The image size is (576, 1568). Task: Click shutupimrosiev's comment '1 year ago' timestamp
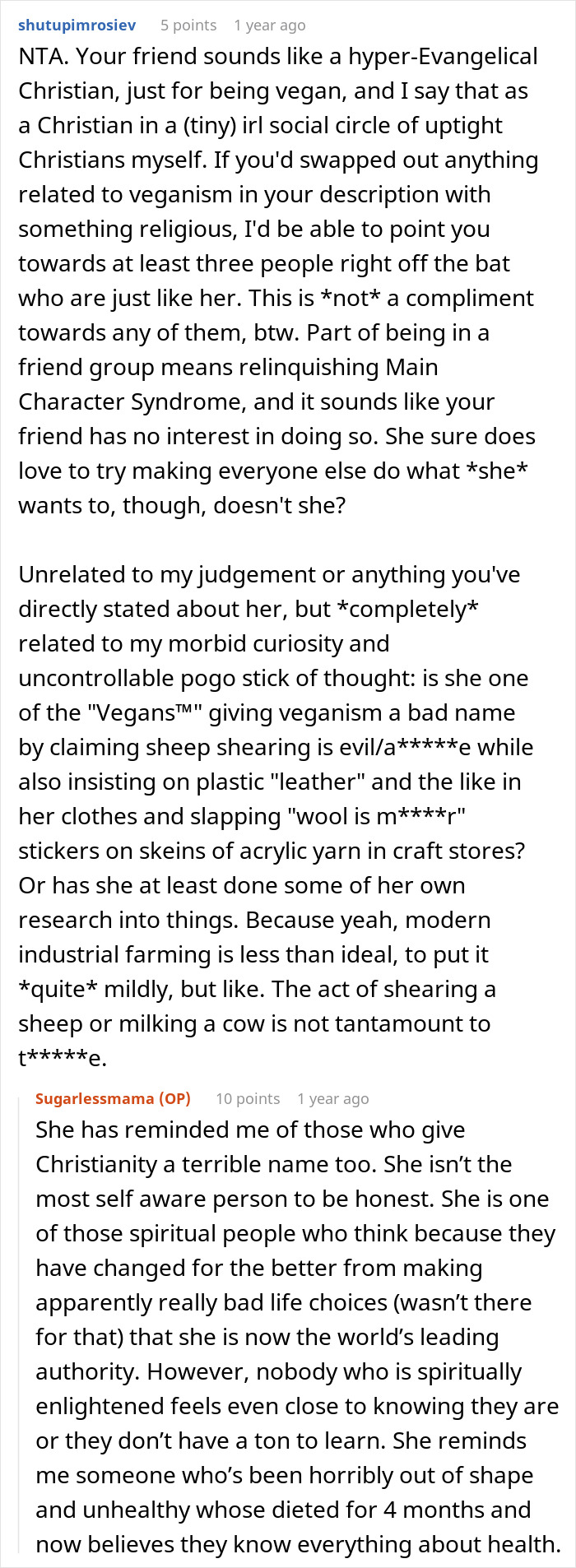click(x=269, y=25)
